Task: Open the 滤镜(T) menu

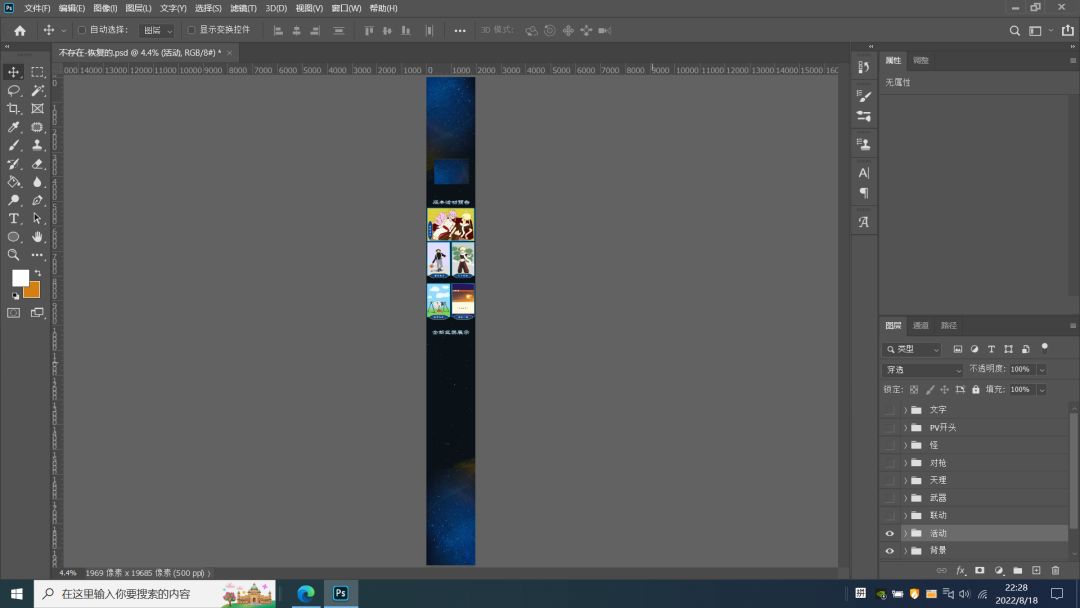Action: (x=243, y=8)
